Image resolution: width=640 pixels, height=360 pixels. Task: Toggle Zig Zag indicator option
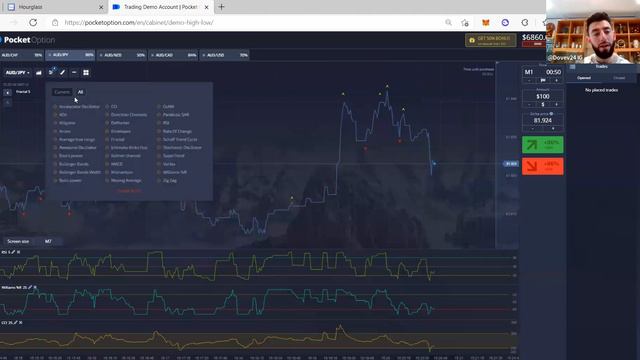(x=167, y=180)
